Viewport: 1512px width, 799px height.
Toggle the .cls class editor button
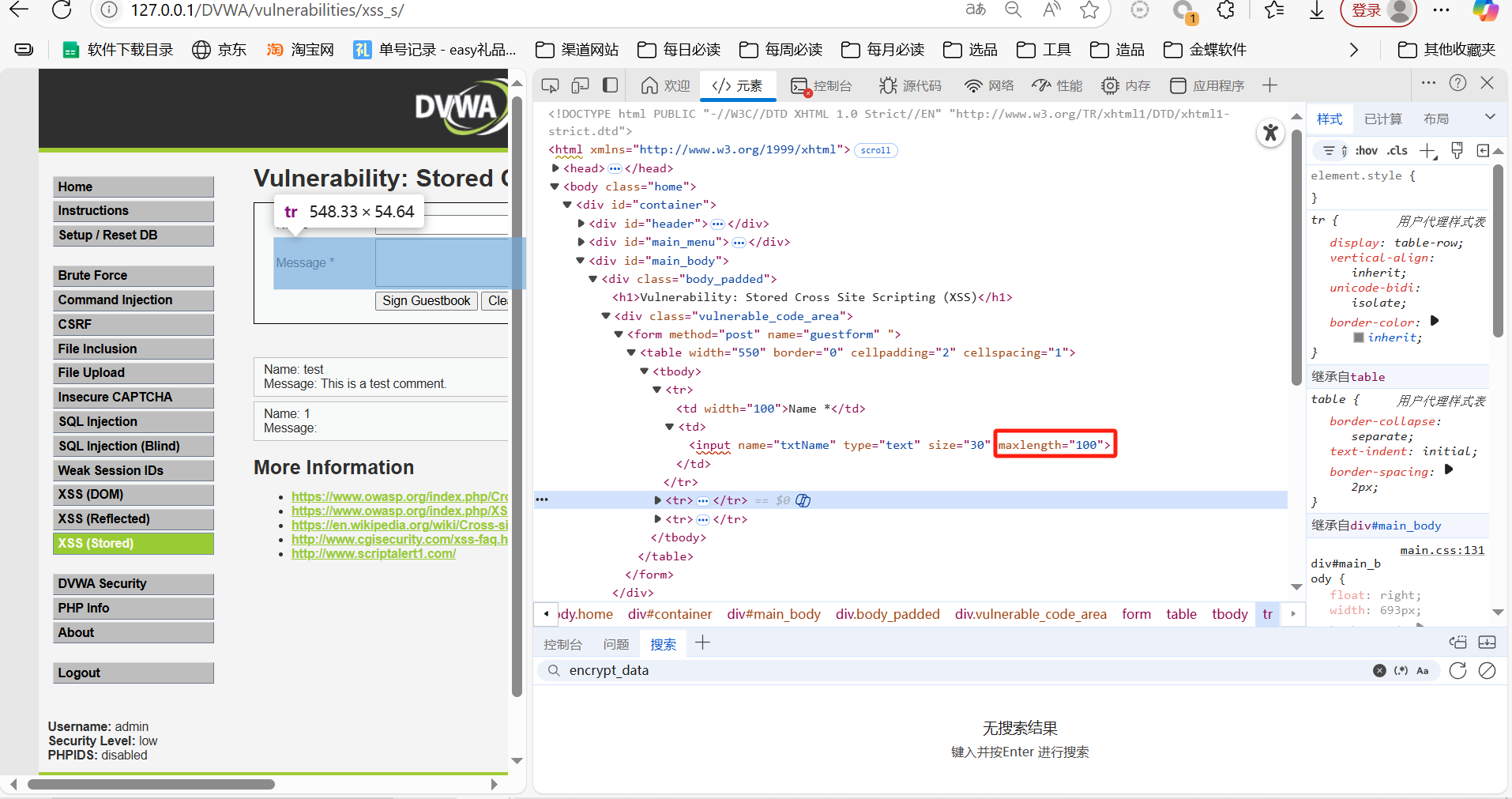tap(1397, 150)
